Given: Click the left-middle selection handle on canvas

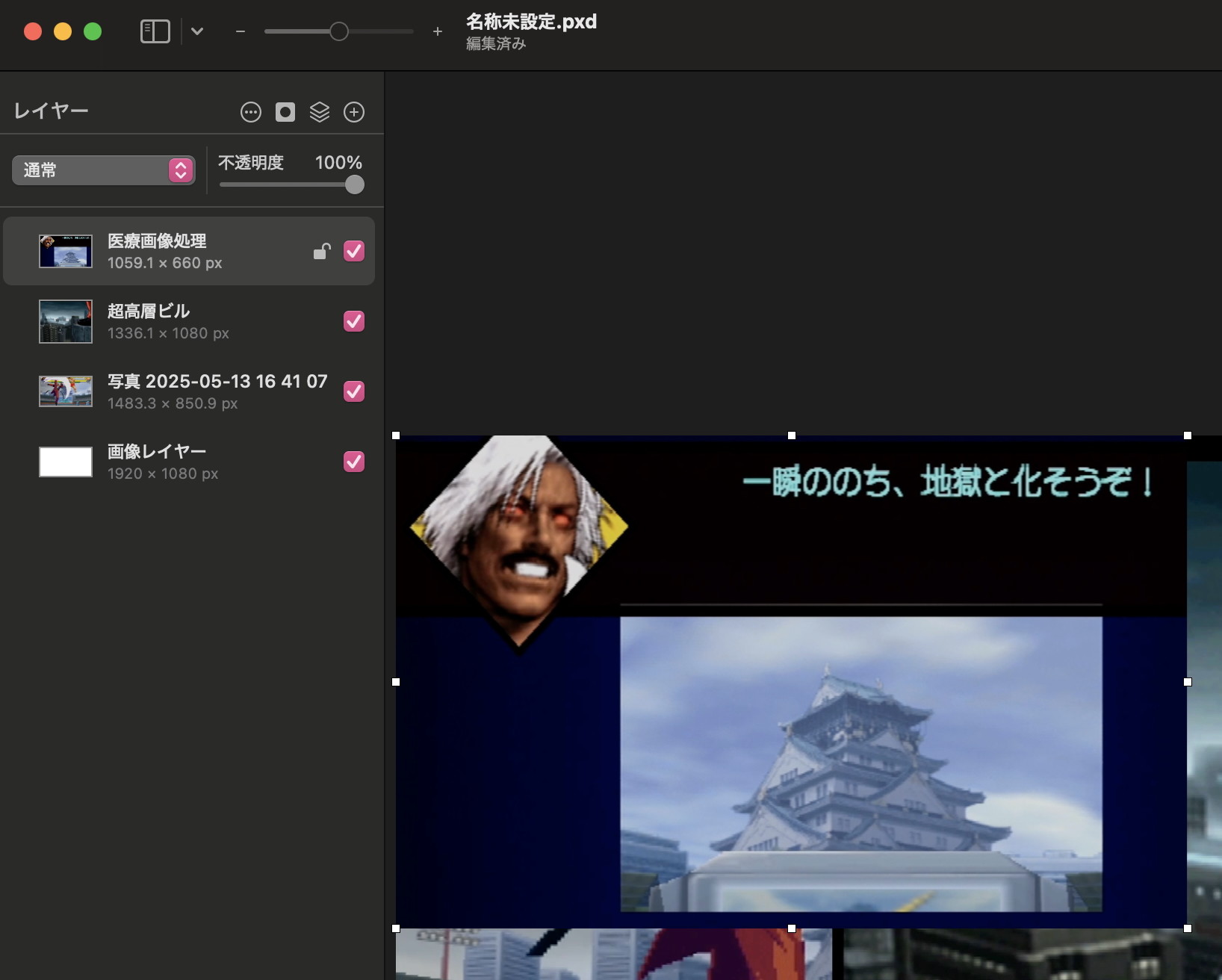Looking at the screenshot, I should [x=396, y=682].
